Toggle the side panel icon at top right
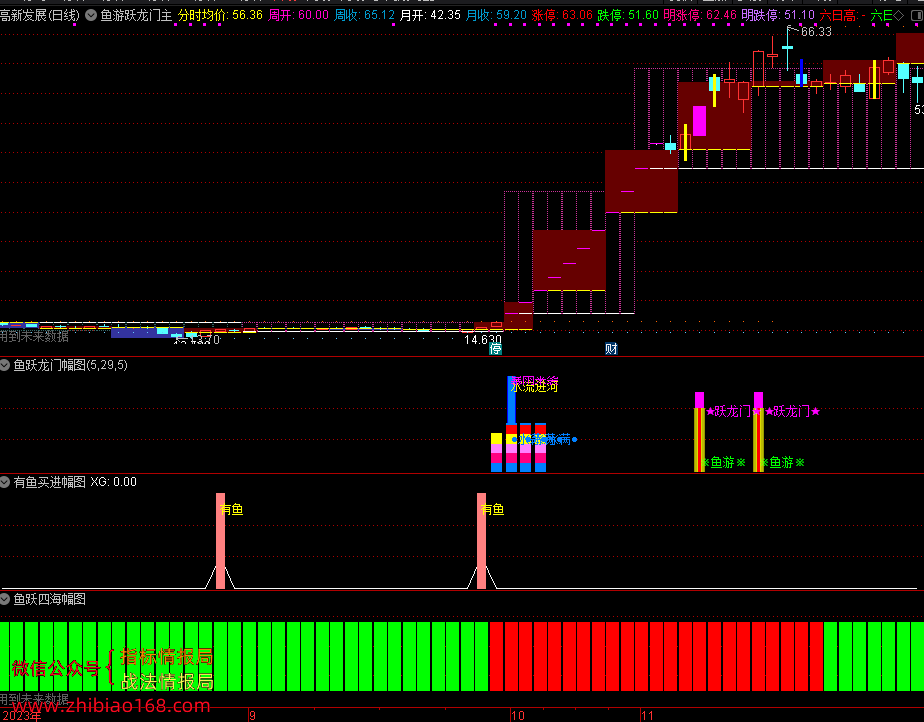The width and height of the screenshot is (924, 722). coord(917,15)
